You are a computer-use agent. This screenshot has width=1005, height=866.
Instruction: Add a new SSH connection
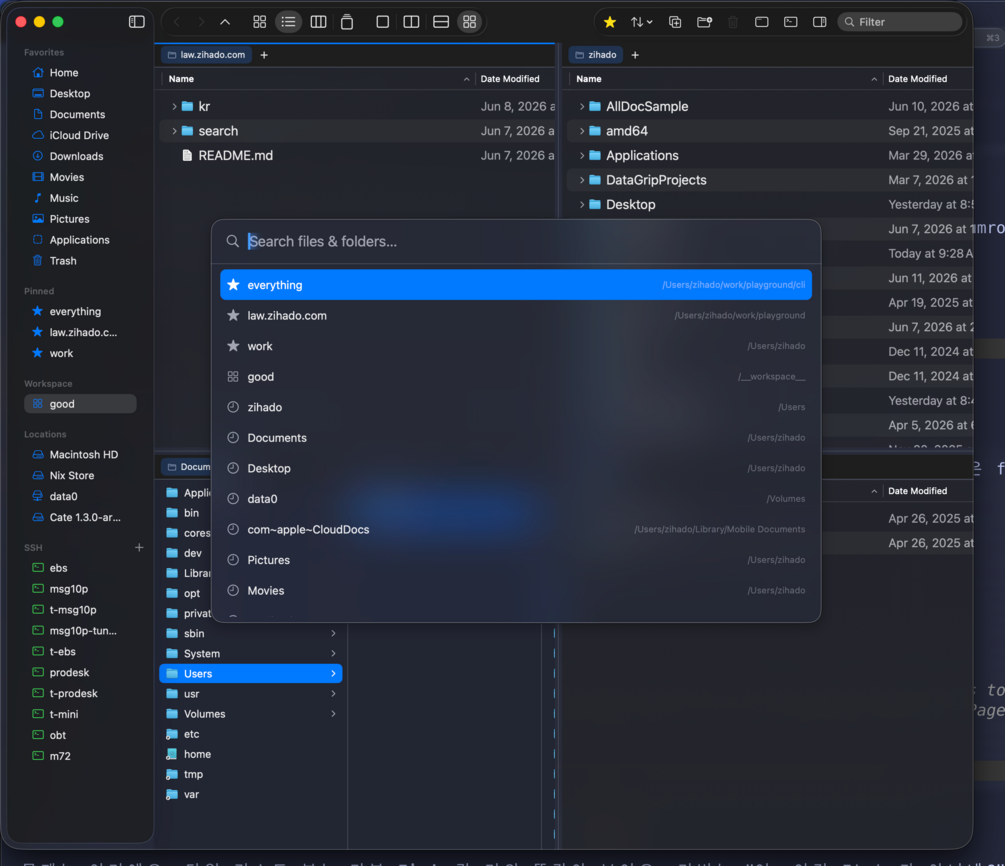pyautogui.click(x=139, y=547)
